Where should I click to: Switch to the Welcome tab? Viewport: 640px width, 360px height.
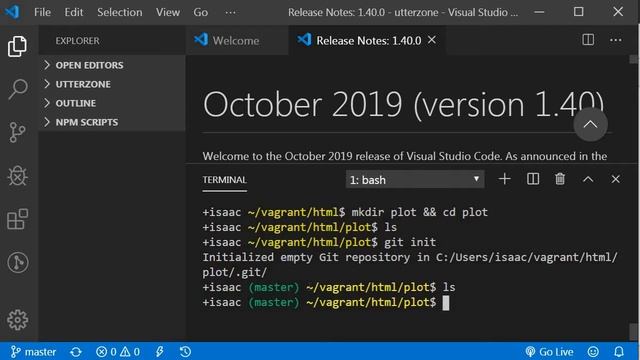tap(237, 40)
